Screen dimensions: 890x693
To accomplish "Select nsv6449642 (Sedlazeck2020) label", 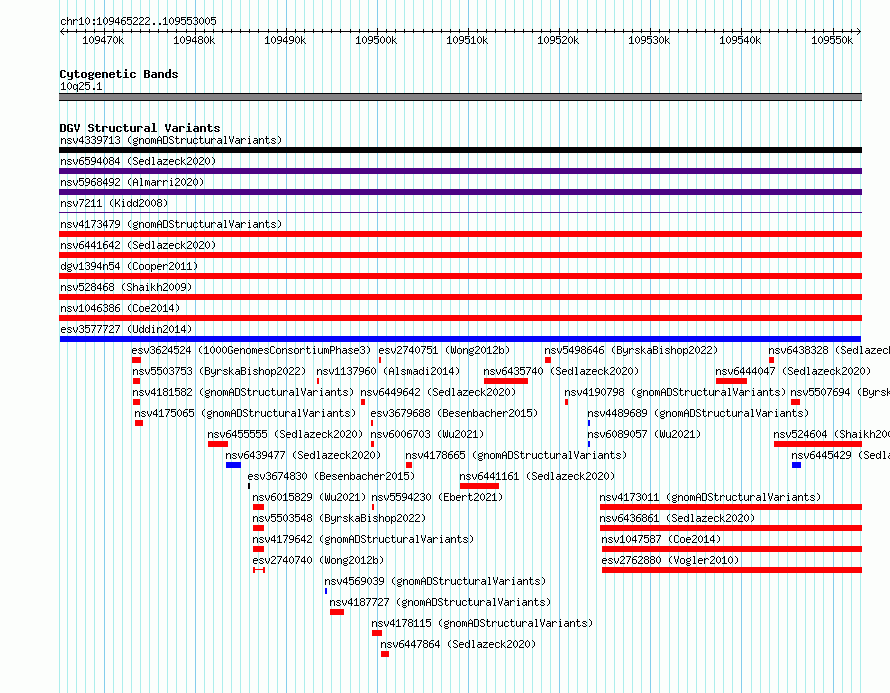I will 438,392.
